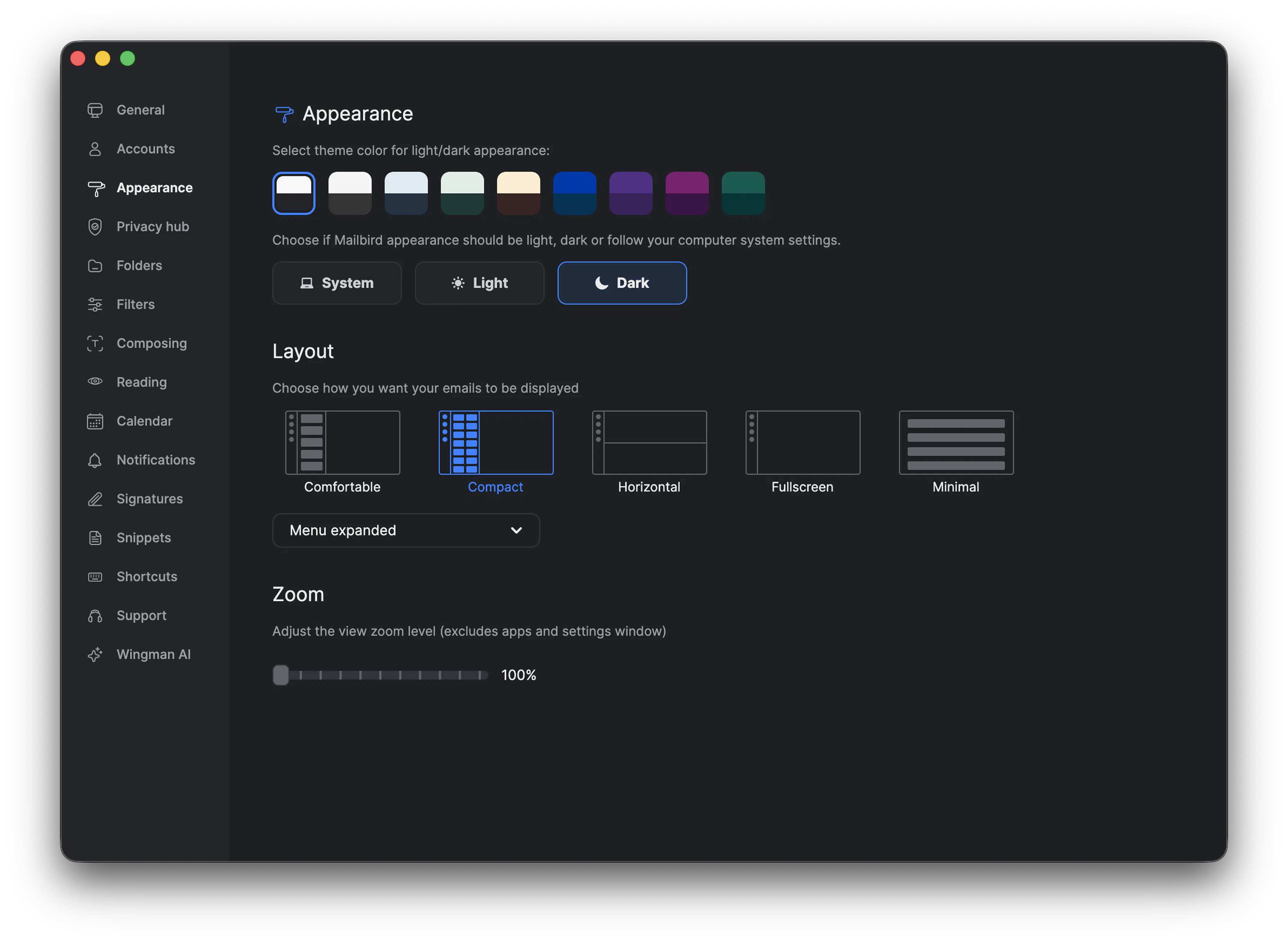This screenshot has height=942, width=1288.
Task: Click the Calendar icon in sidebar
Action: tap(95, 421)
